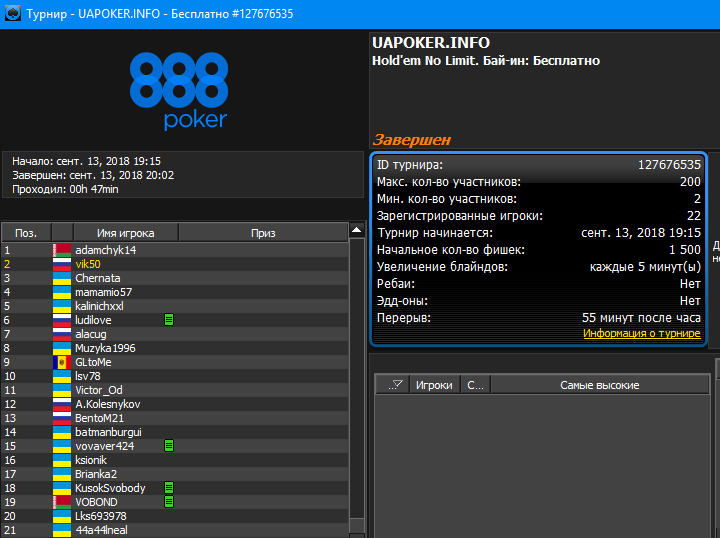
Task: Select player kalinichxxl row
Action: pos(174,306)
